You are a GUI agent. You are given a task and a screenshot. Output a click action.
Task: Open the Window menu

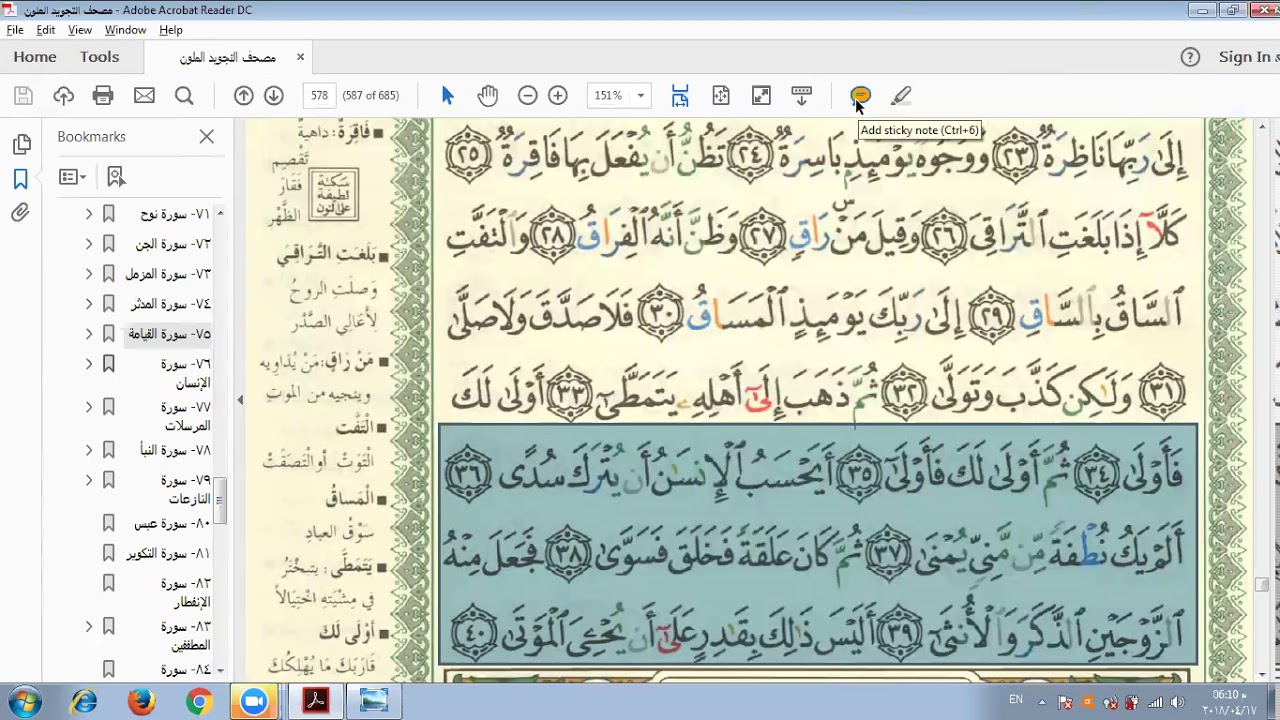(125, 30)
